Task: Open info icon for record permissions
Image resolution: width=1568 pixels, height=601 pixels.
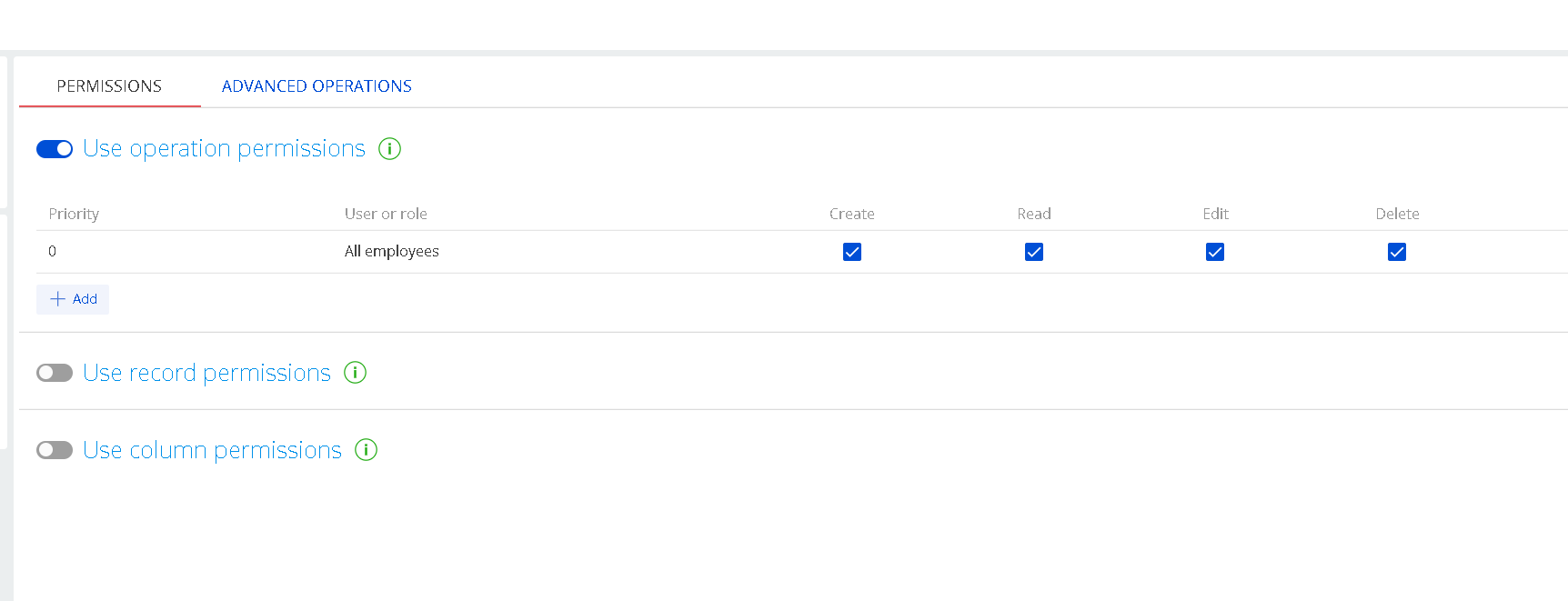Action: [x=355, y=373]
